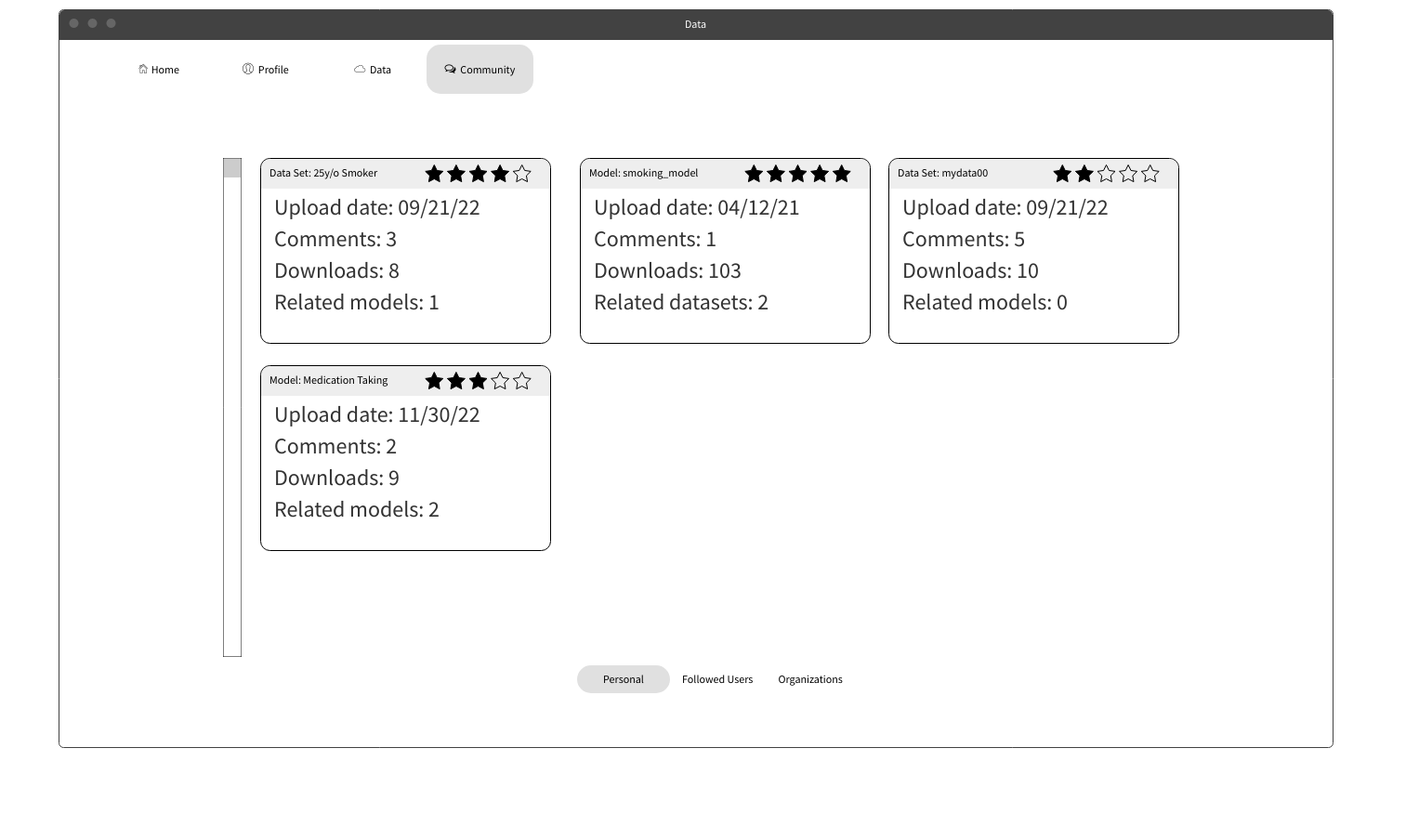Rate smoking_model five stars
The height and width of the screenshot is (840, 1419).
pos(842,174)
